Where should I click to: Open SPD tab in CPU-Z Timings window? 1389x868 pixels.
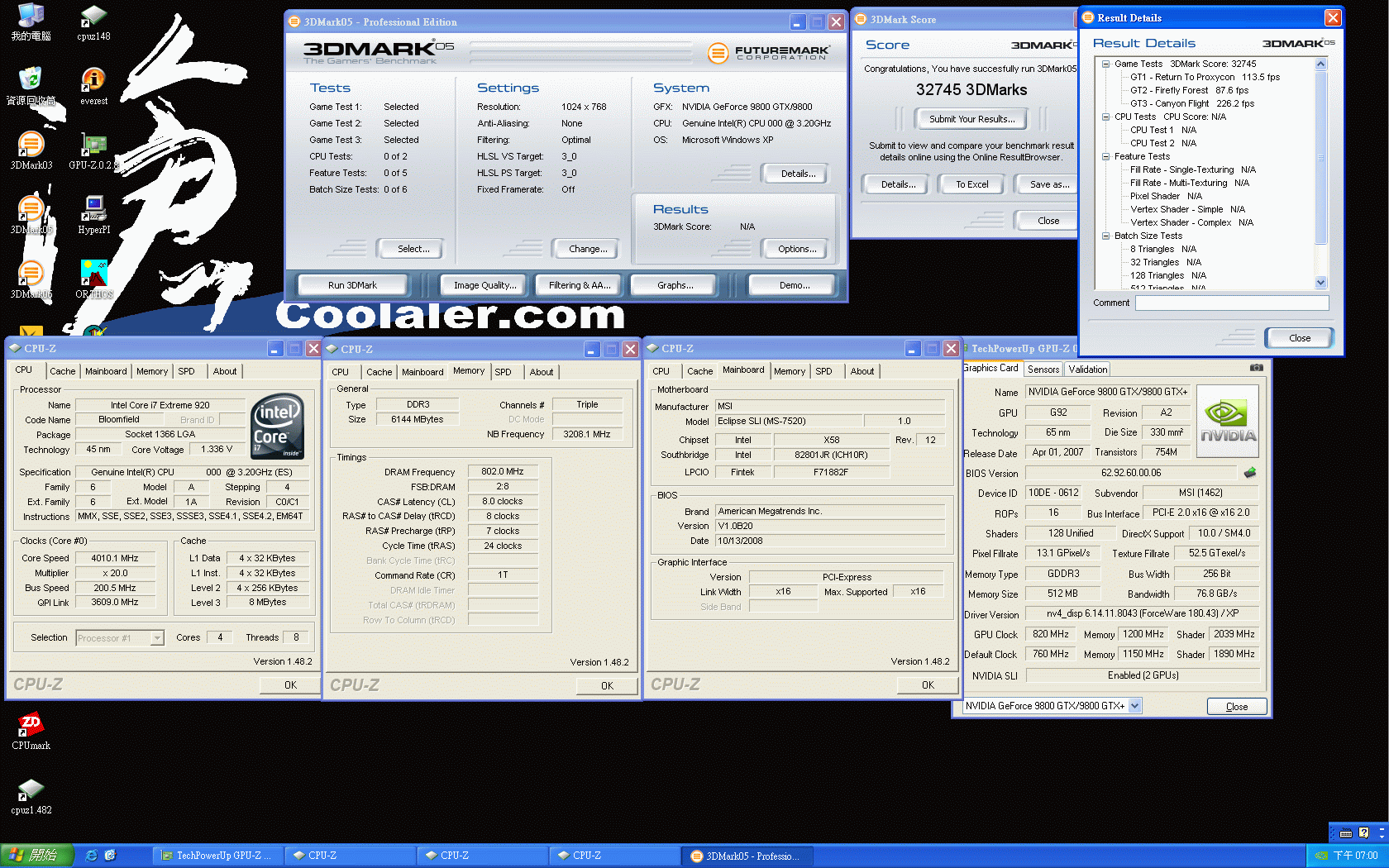coord(503,372)
